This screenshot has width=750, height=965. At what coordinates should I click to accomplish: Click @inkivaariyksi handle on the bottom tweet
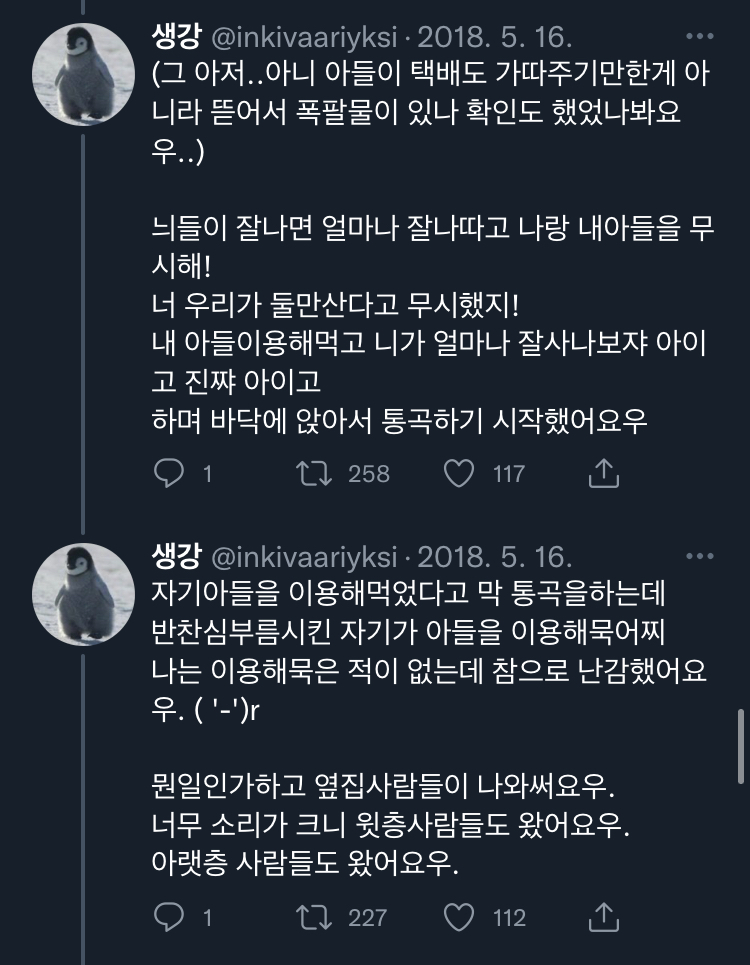304,556
